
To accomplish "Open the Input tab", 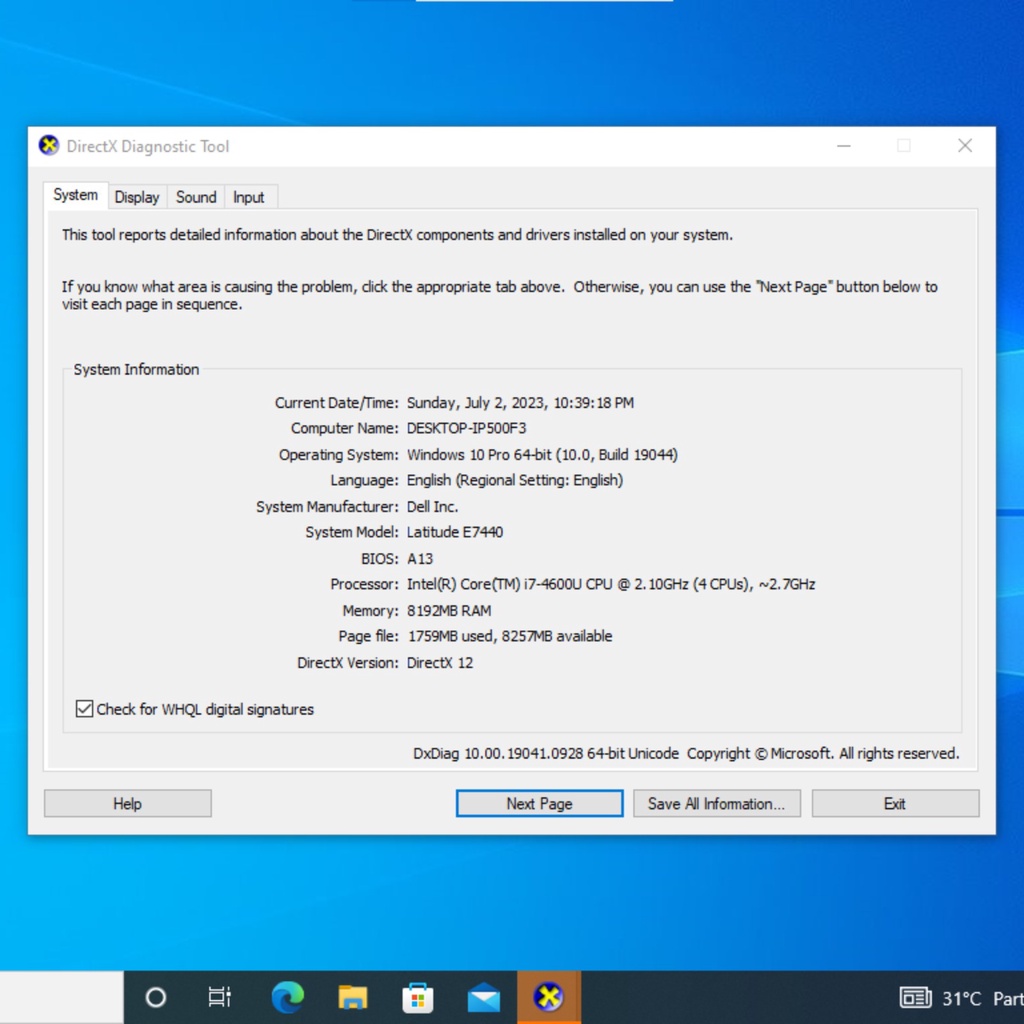I will click(249, 197).
